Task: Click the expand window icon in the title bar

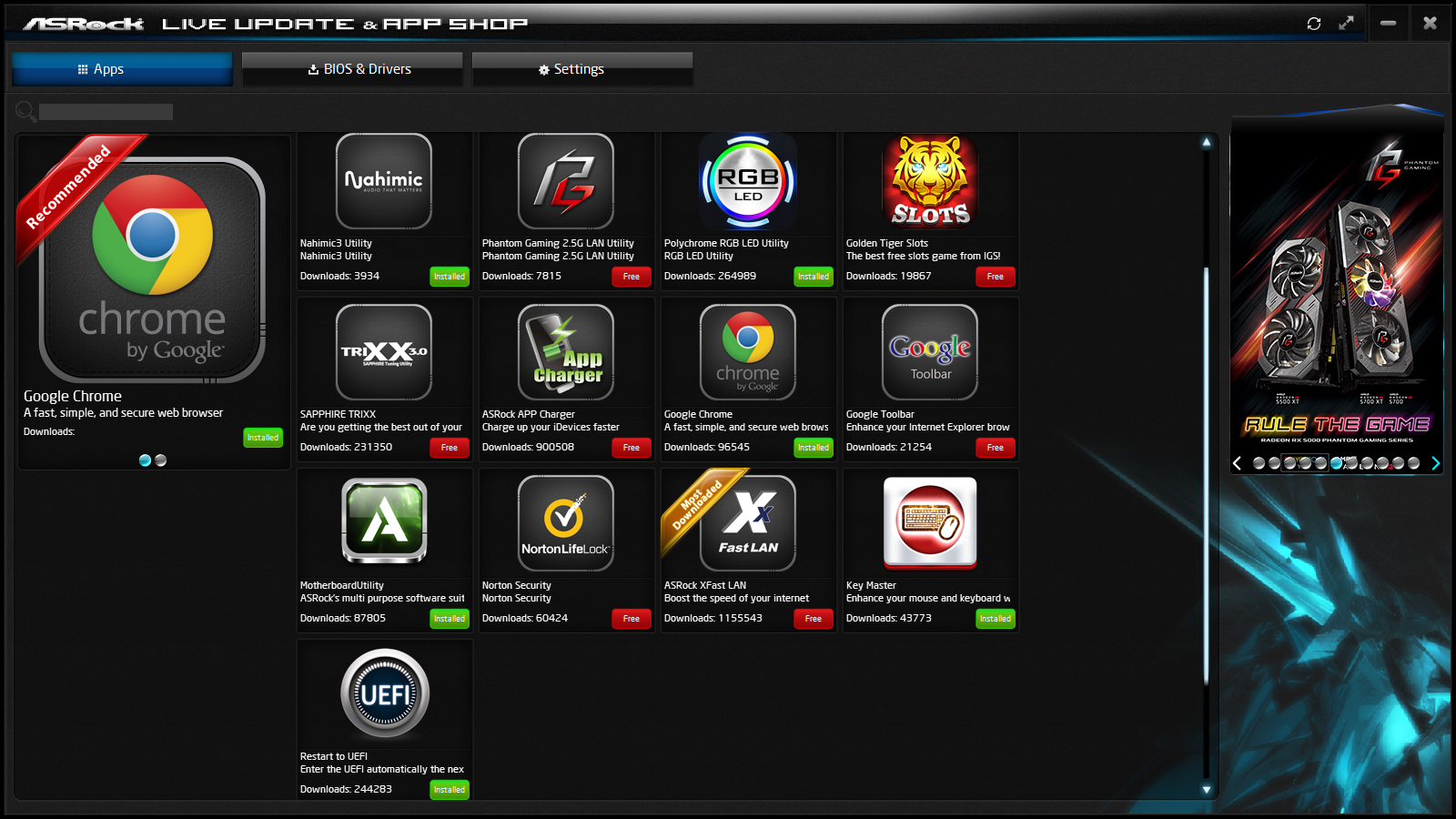Action: (1347, 24)
